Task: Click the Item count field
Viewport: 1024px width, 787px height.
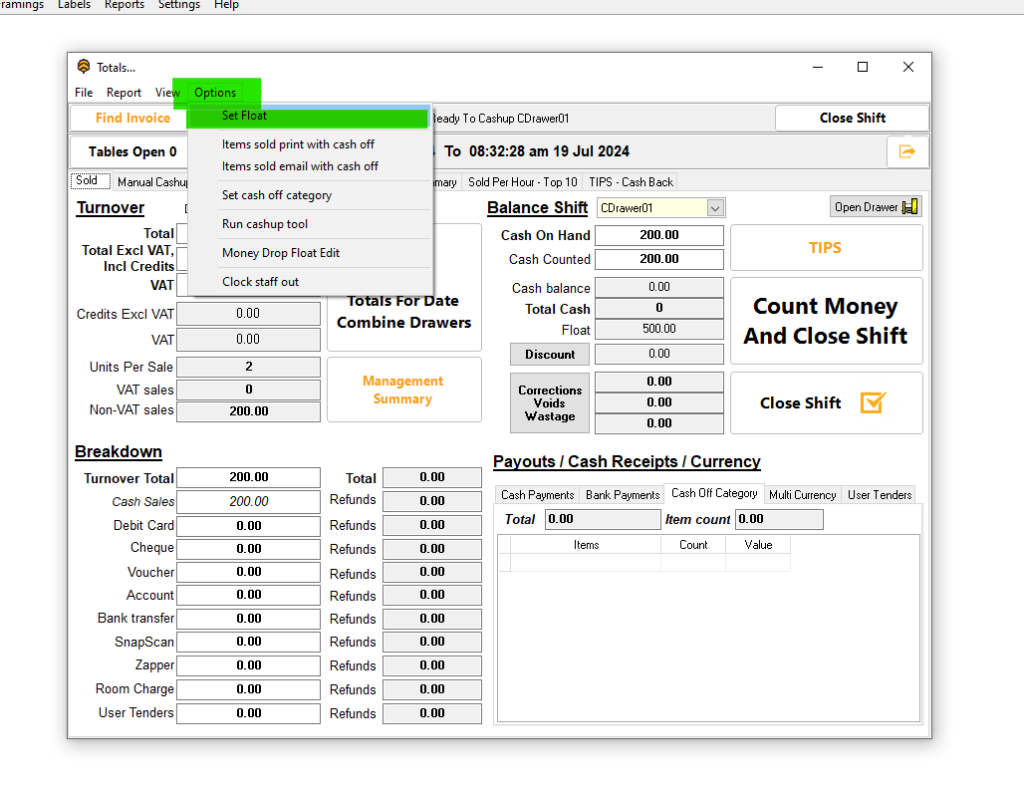Action: click(x=778, y=519)
